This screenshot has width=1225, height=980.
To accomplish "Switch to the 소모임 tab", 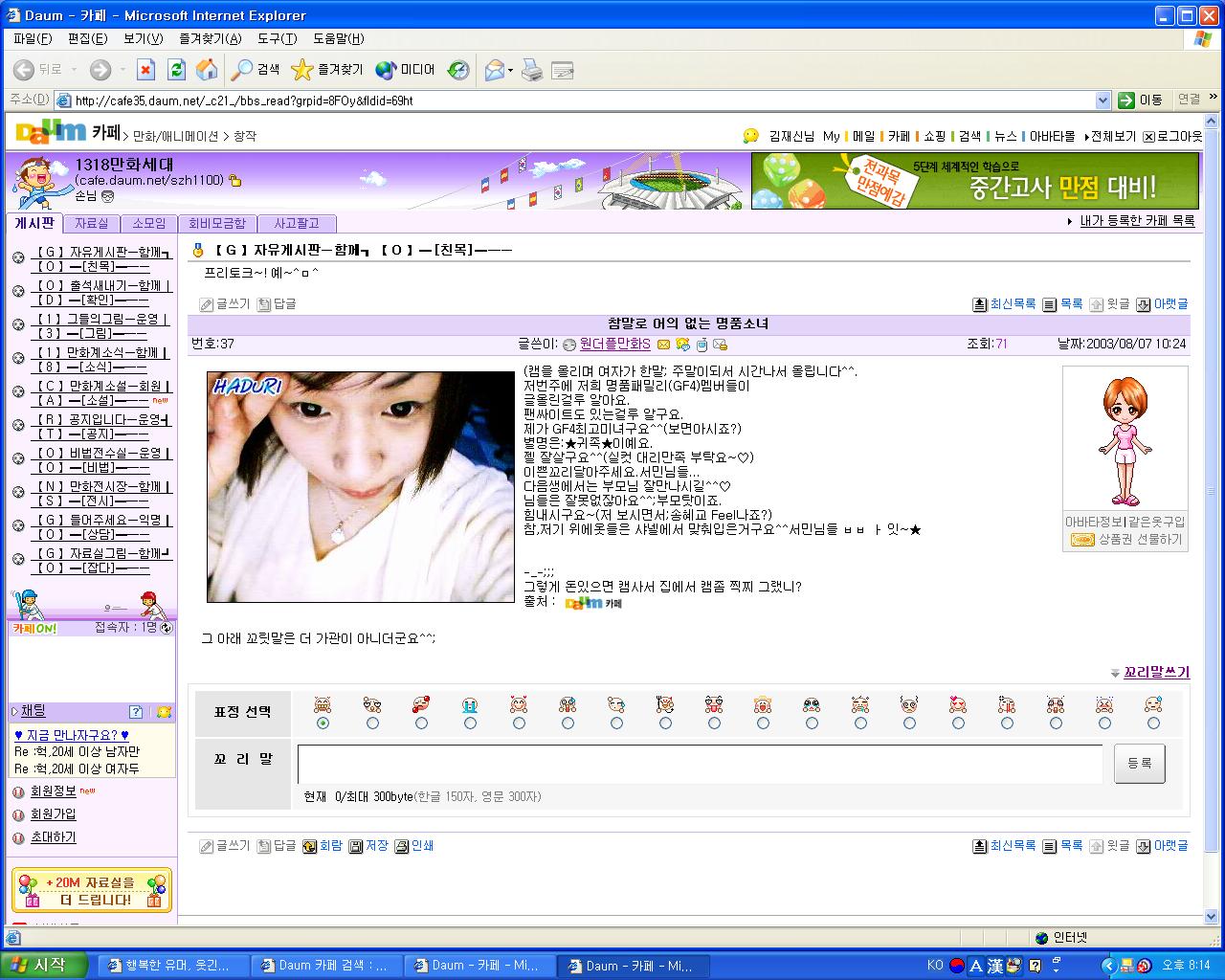I will [x=148, y=223].
